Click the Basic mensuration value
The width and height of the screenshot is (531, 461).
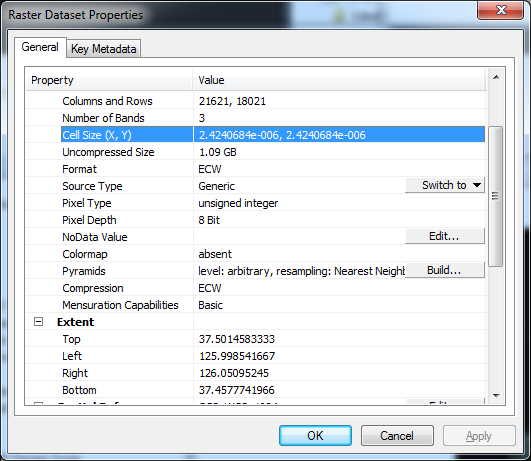point(210,305)
